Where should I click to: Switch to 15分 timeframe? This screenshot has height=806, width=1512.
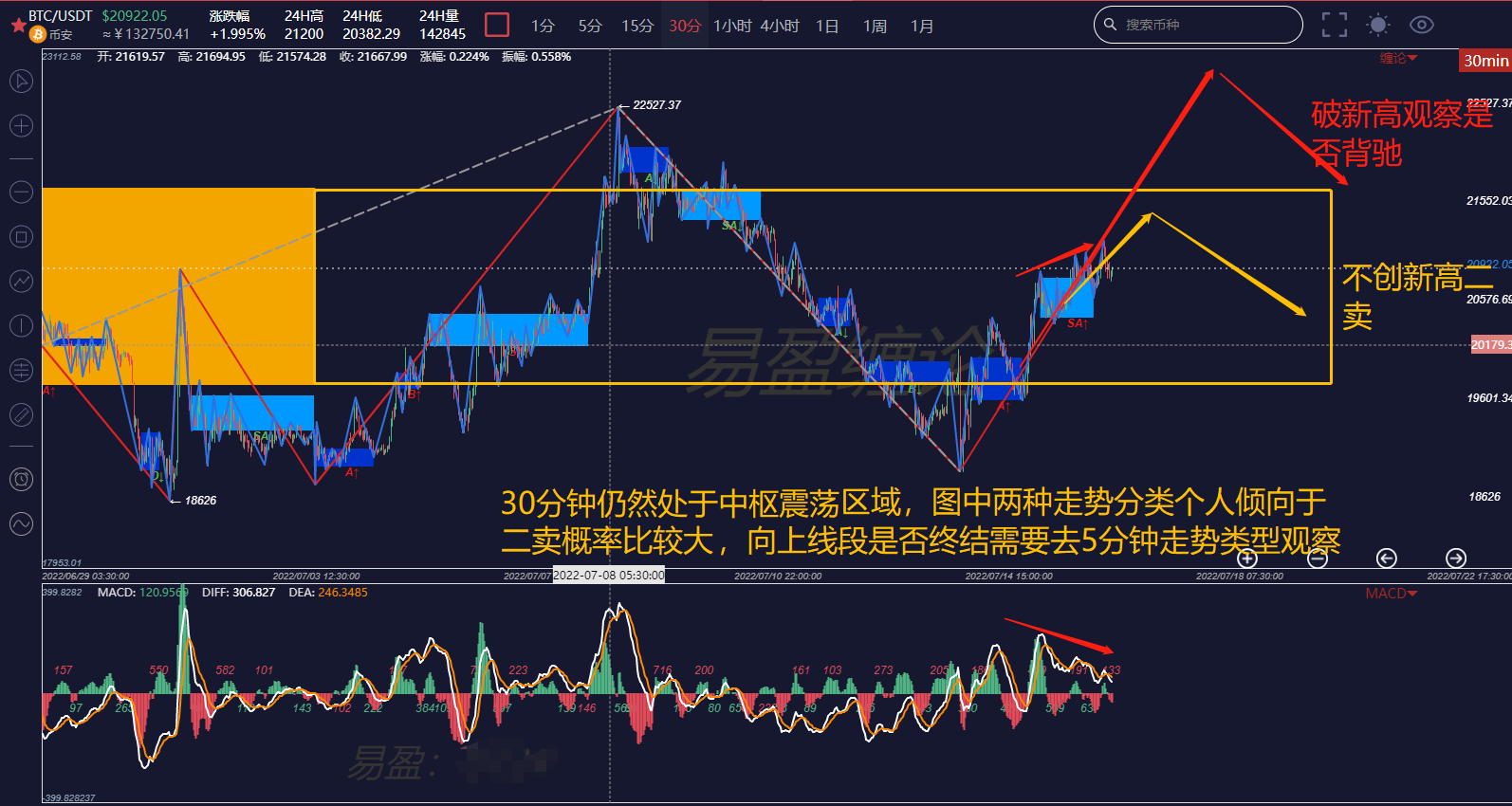click(637, 26)
